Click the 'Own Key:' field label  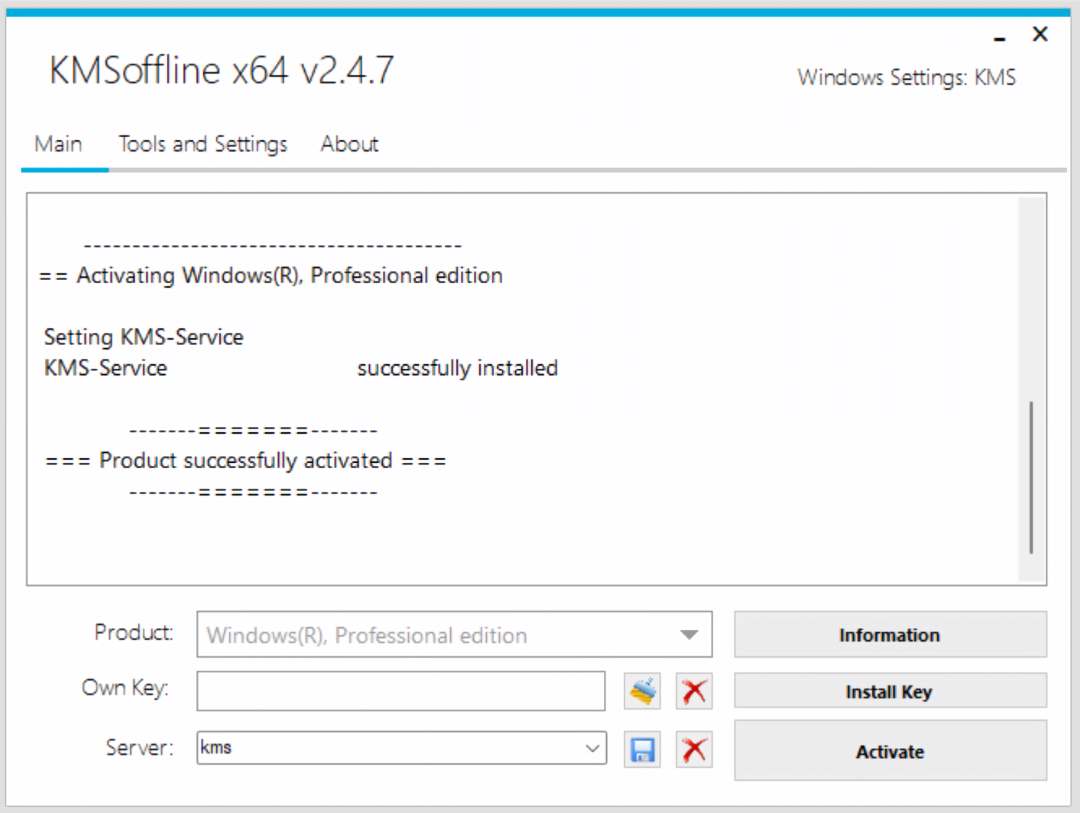tap(125, 688)
